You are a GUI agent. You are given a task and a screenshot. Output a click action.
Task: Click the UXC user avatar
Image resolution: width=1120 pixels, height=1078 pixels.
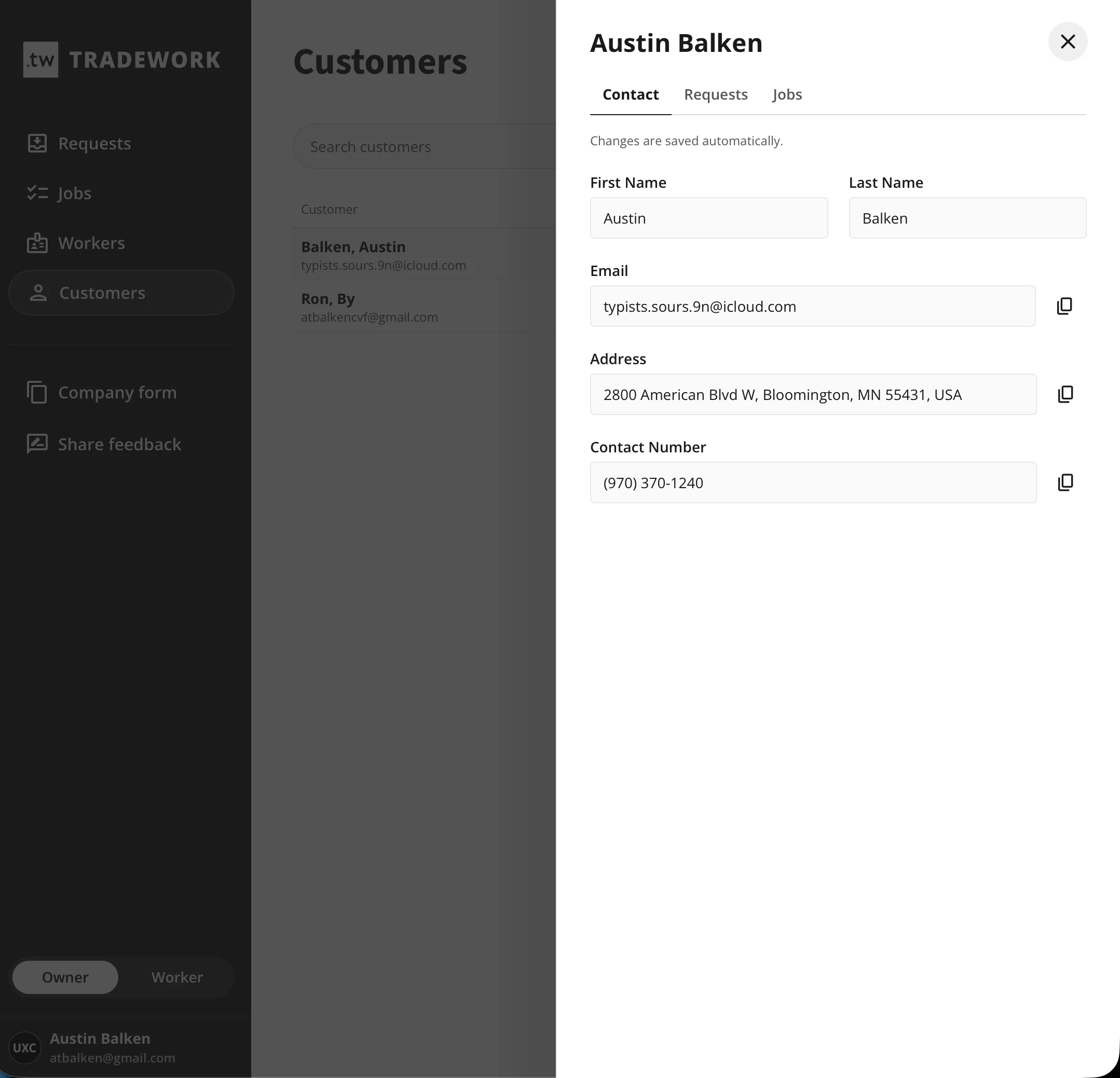[x=24, y=1048]
